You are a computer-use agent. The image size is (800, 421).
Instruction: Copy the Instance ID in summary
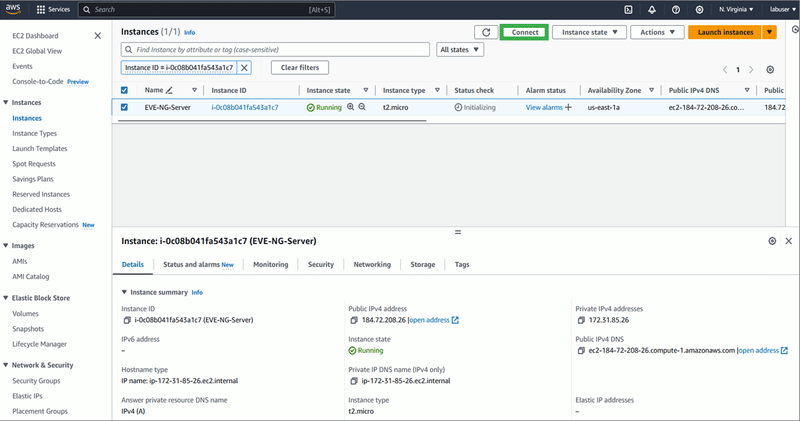pyautogui.click(x=127, y=320)
